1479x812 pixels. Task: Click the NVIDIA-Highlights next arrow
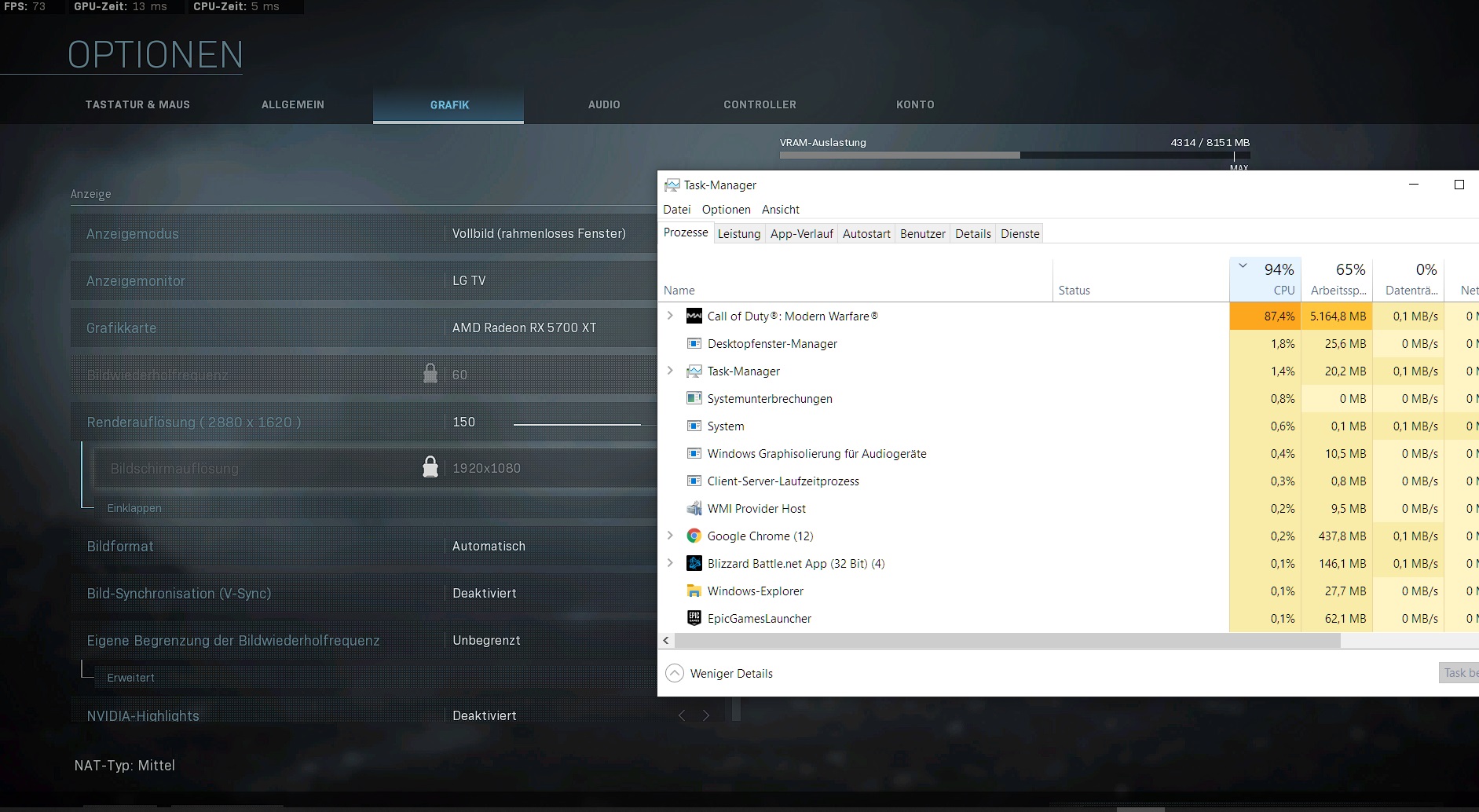(x=706, y=715)
